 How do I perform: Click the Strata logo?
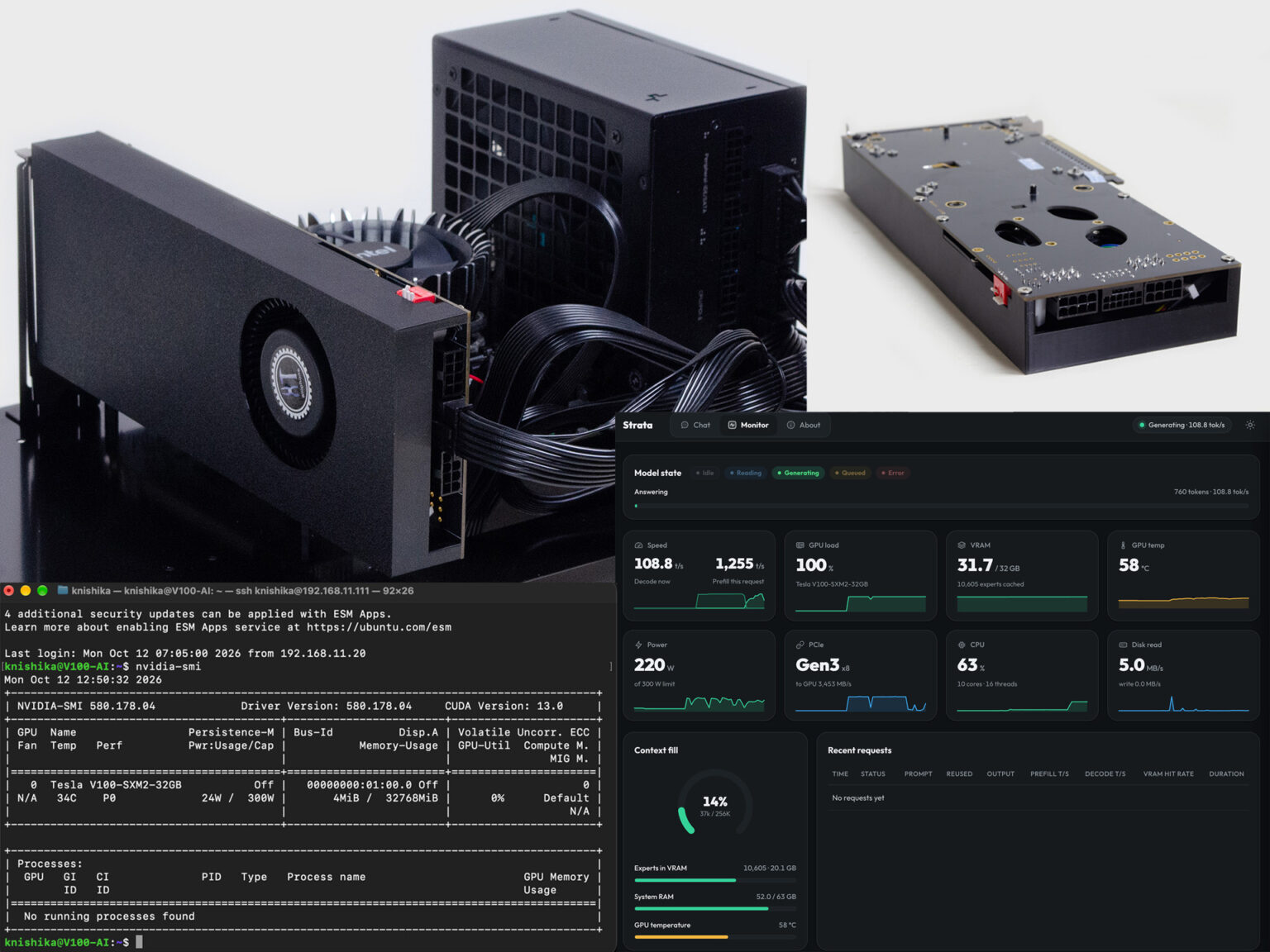coord(637,425)
